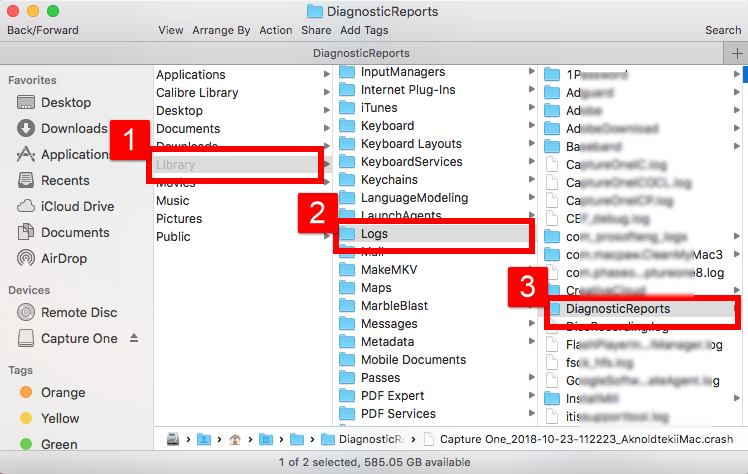Expand the Keychains folder chevron
Image resolution: width=748 pixels, height=474 pixels.
tap(529, 180)
